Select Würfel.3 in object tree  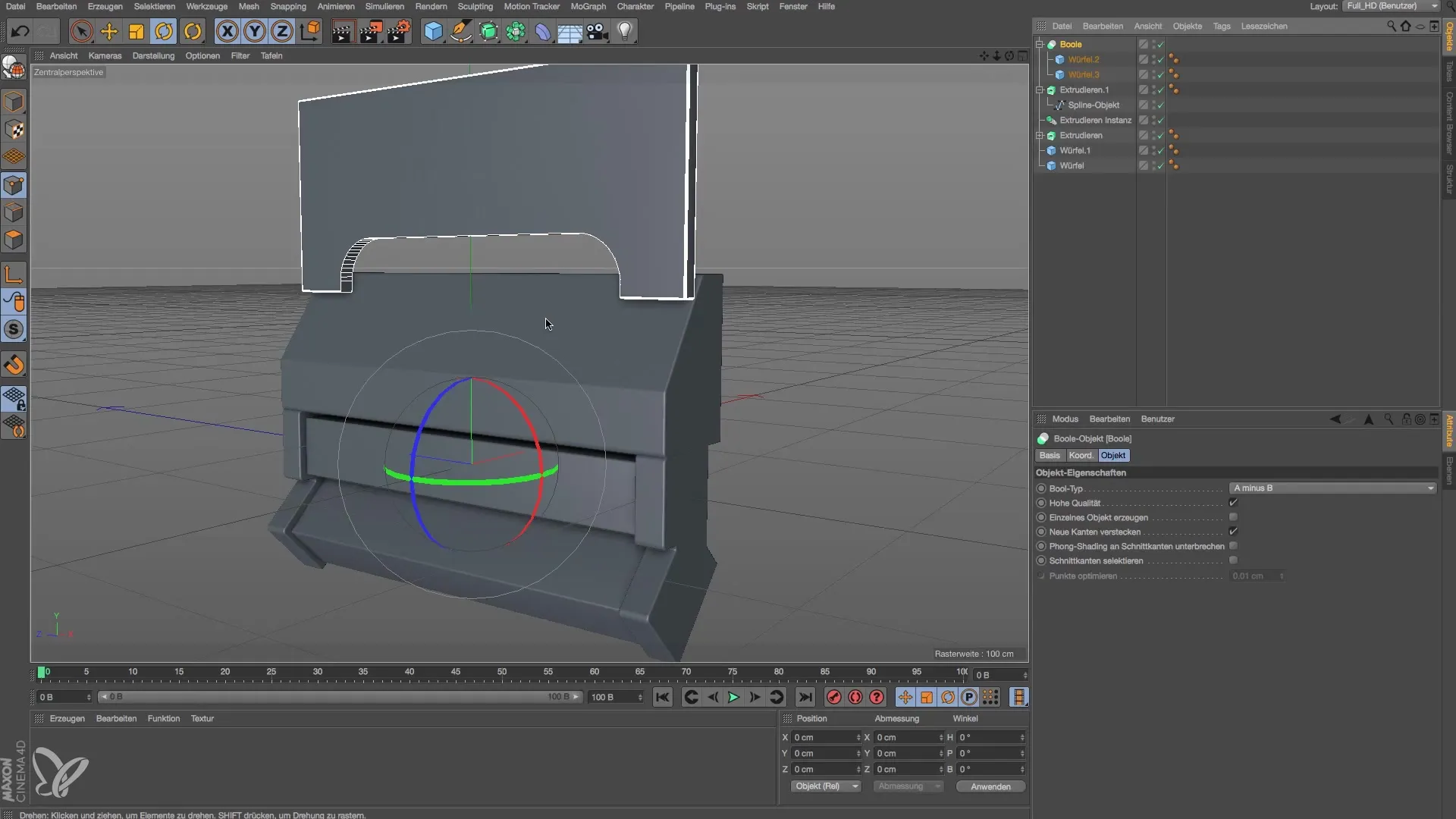tap(1083, 74)
